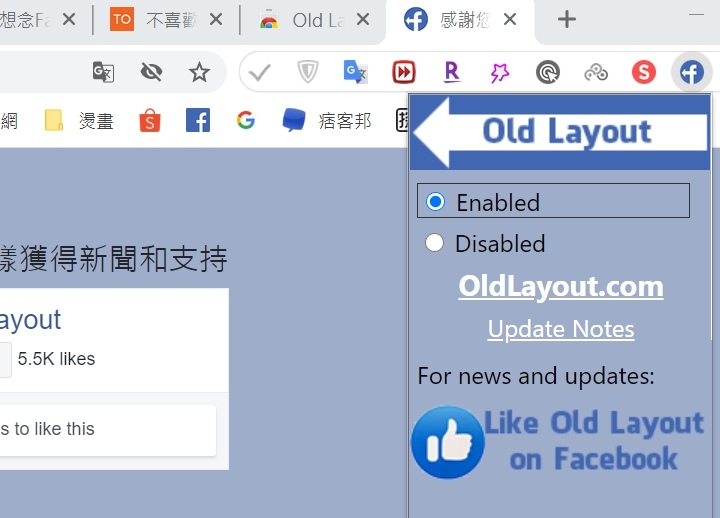
Task: Open a new tab with plus button
Action: click(567, 19)
